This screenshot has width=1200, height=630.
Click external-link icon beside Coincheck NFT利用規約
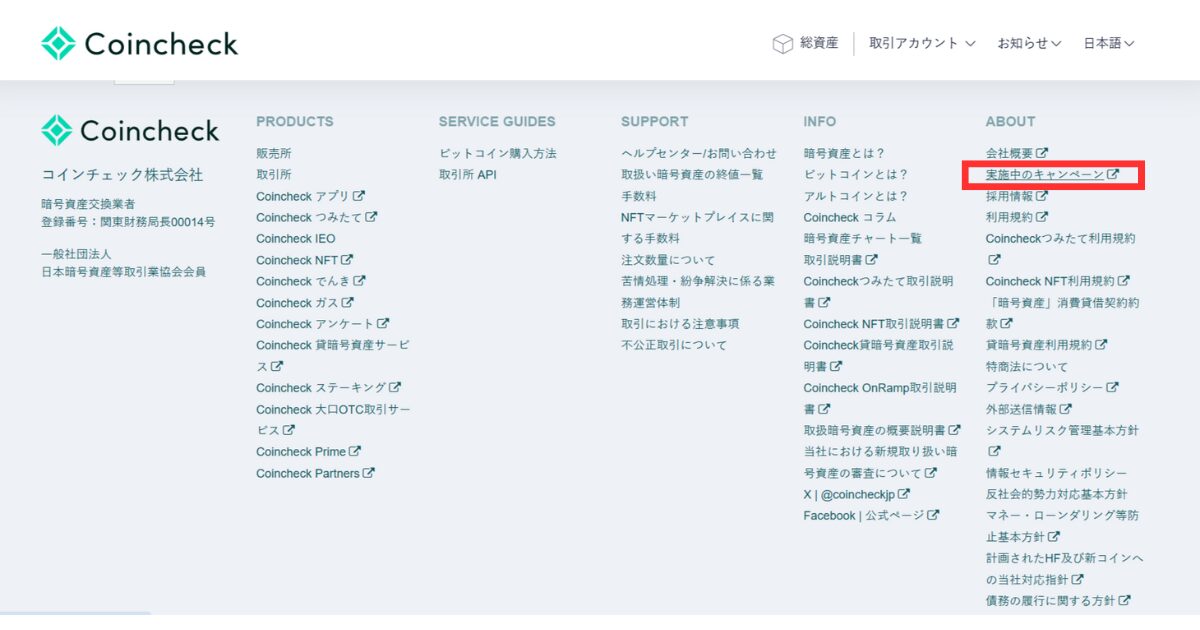pyautogui.click(x=1124, y=281)
